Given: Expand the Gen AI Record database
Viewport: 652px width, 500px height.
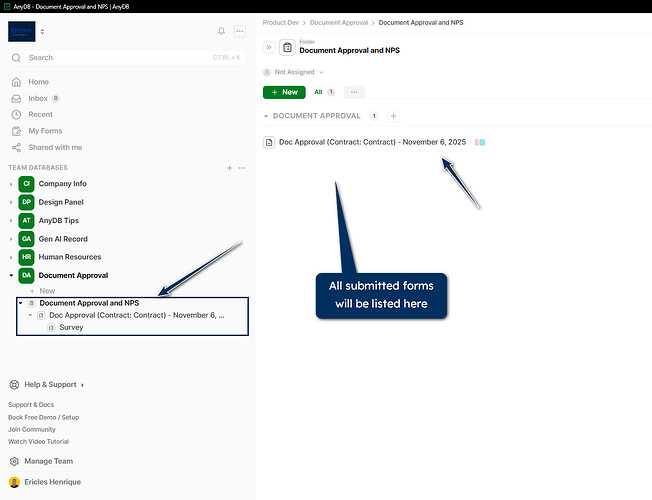Looking at the screenshot, I should click(x=11, y=239).
